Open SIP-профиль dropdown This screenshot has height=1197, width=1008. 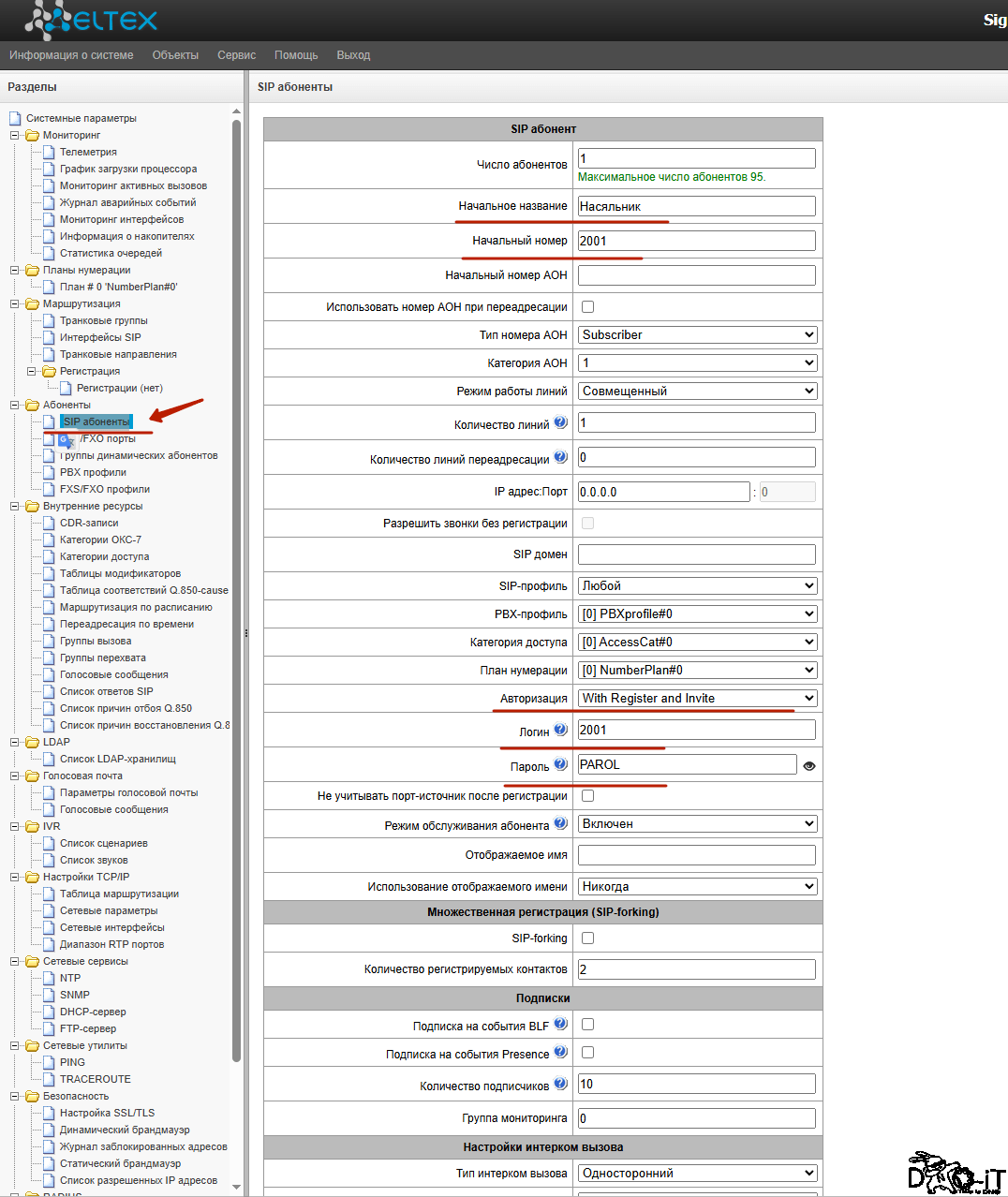click(698, 585)
